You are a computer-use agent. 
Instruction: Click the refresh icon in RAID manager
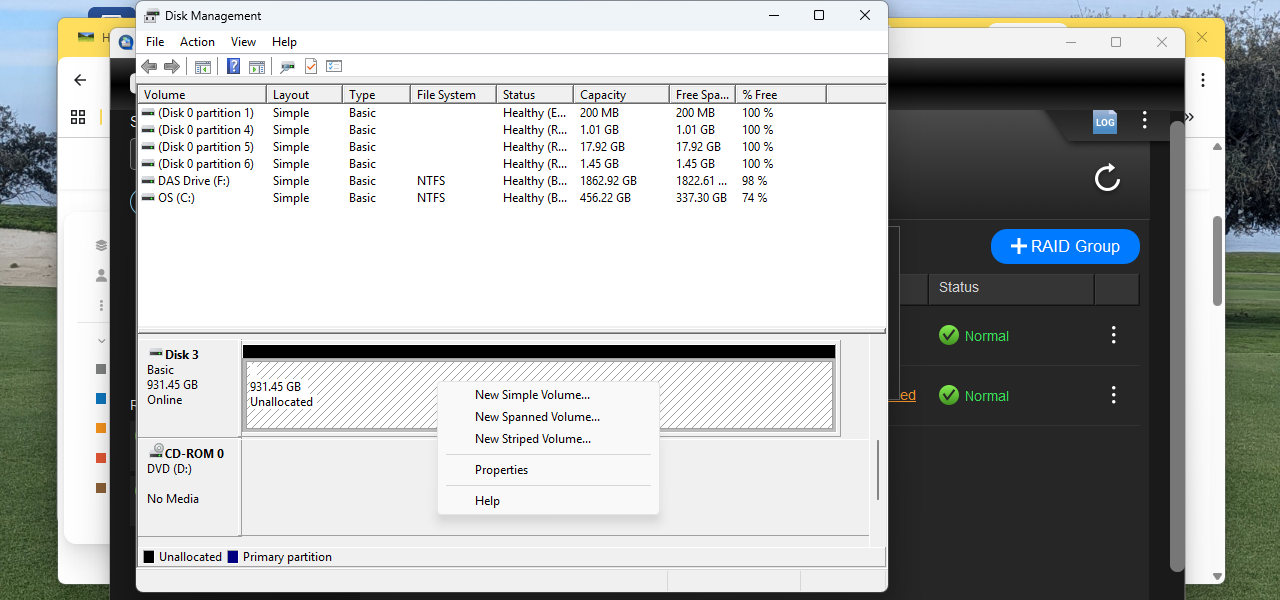[x=1107, y=179]
